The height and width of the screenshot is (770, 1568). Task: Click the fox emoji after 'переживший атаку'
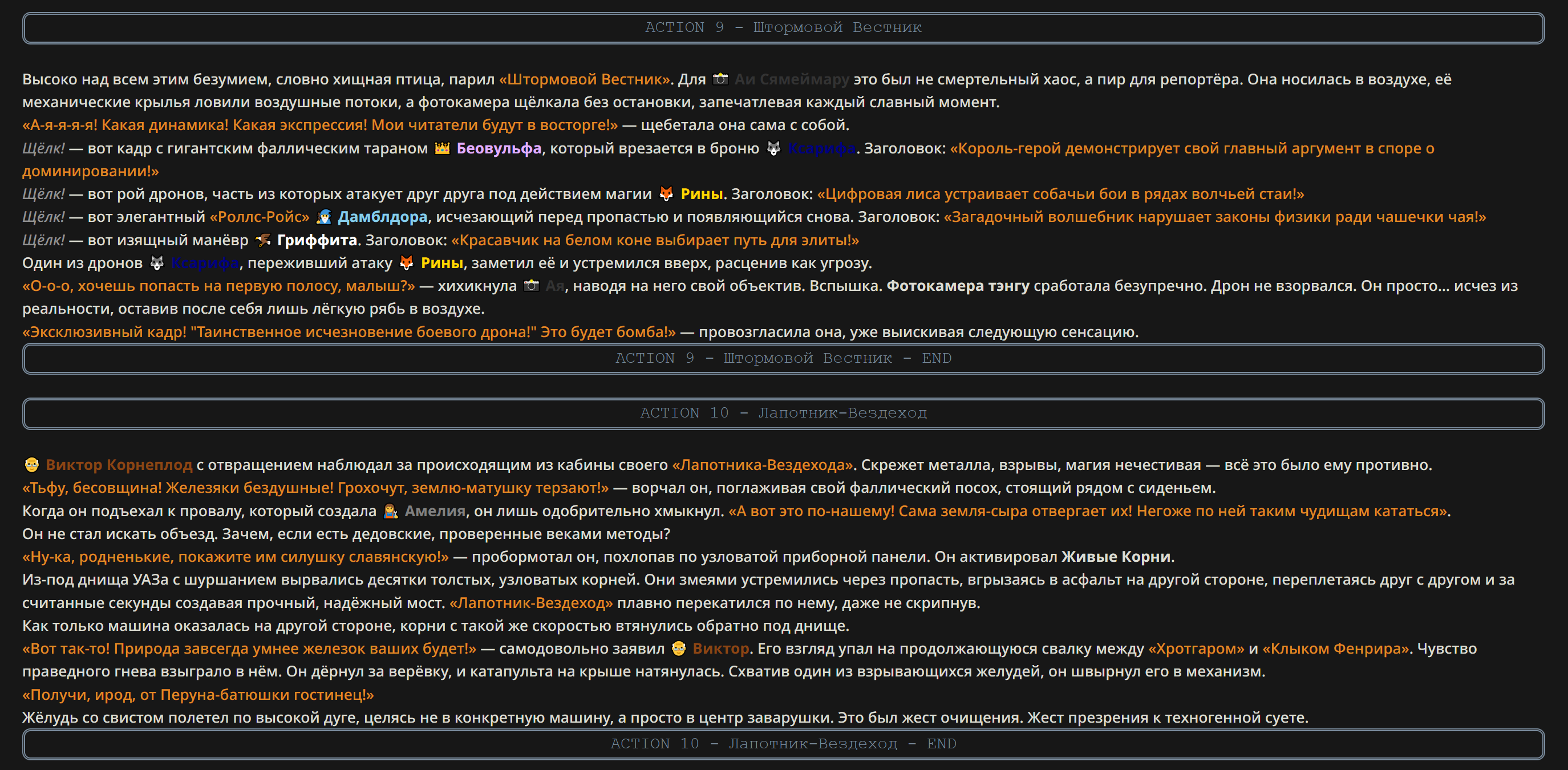[x=407, y=263]
